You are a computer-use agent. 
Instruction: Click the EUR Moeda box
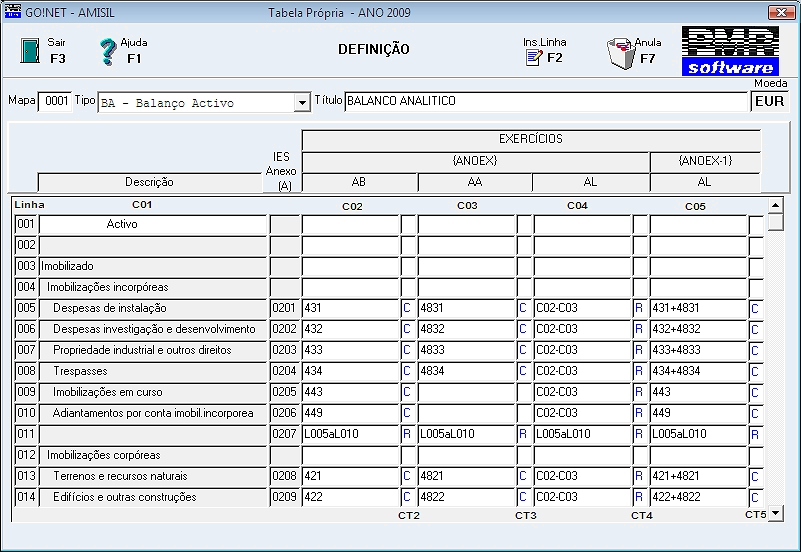[769, 101]
